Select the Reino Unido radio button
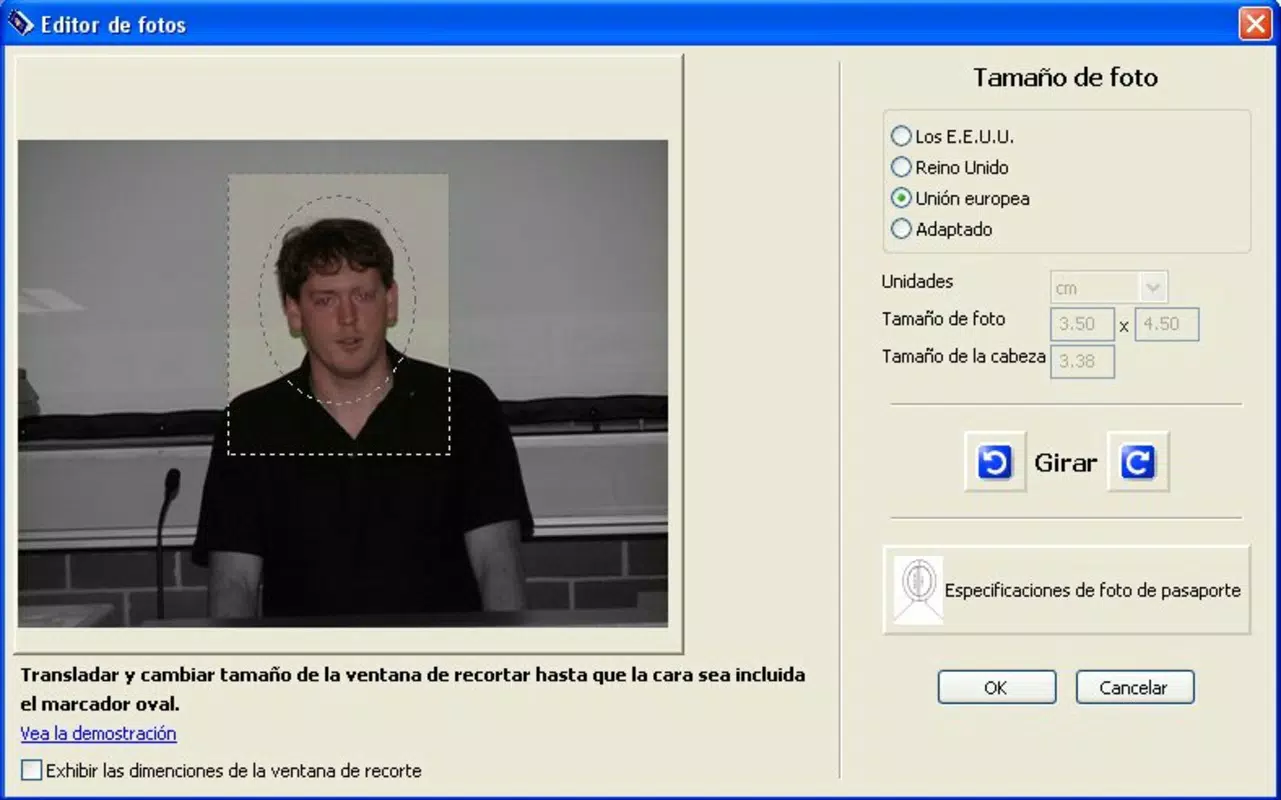The height and width of the screenshot is (800, 1281). (x=901, y=167)
